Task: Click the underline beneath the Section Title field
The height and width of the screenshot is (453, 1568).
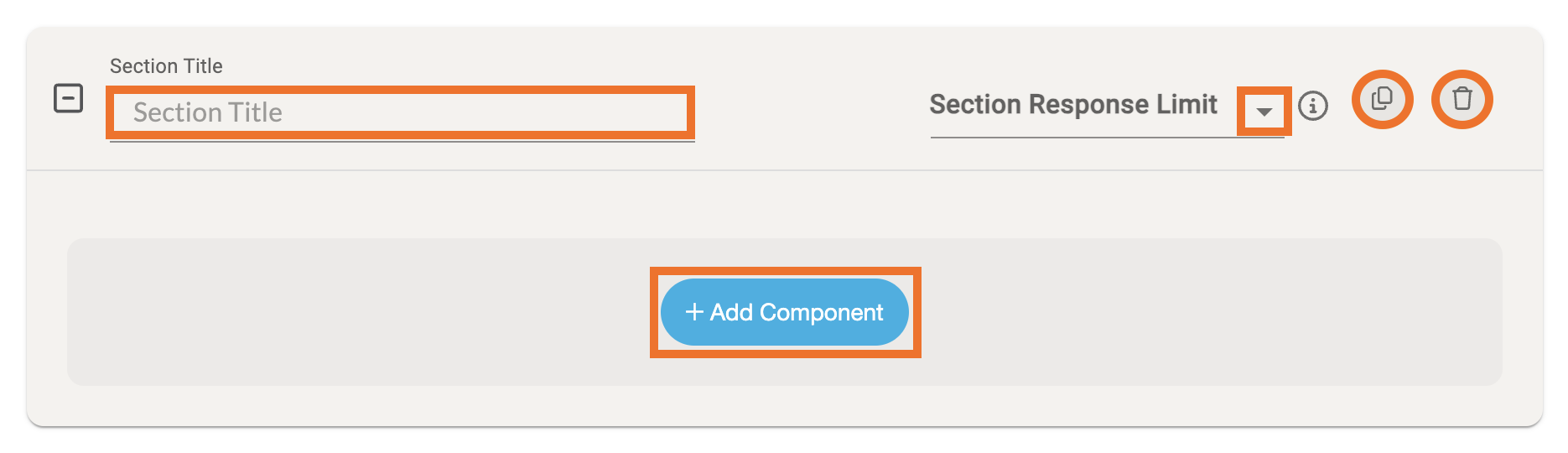Action: pyautogui.click(x=402, y=142)
